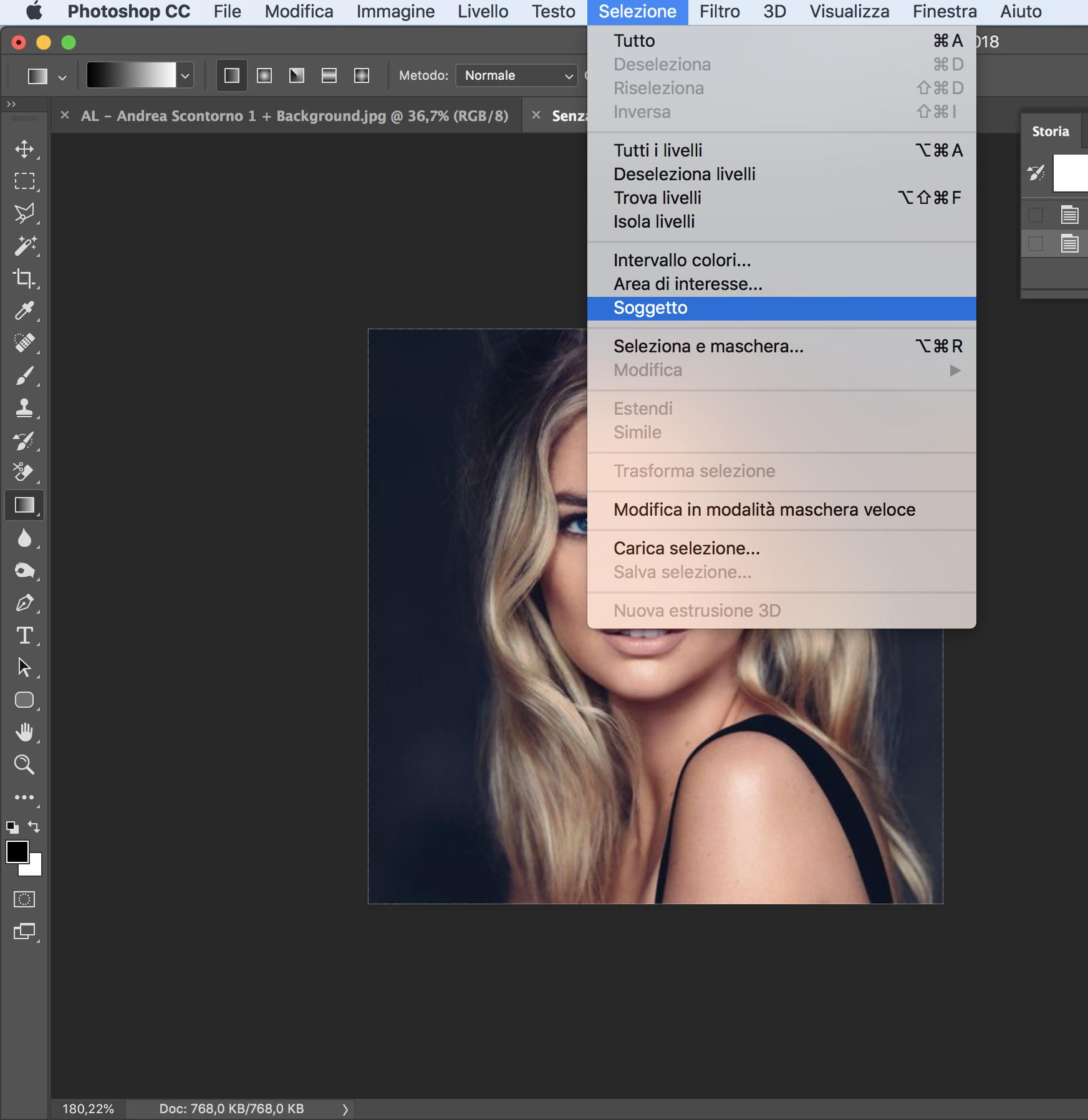This screenshot has height=1120, width=1088.
Task: Select the Zoom tool
Action: click(24, 765)
